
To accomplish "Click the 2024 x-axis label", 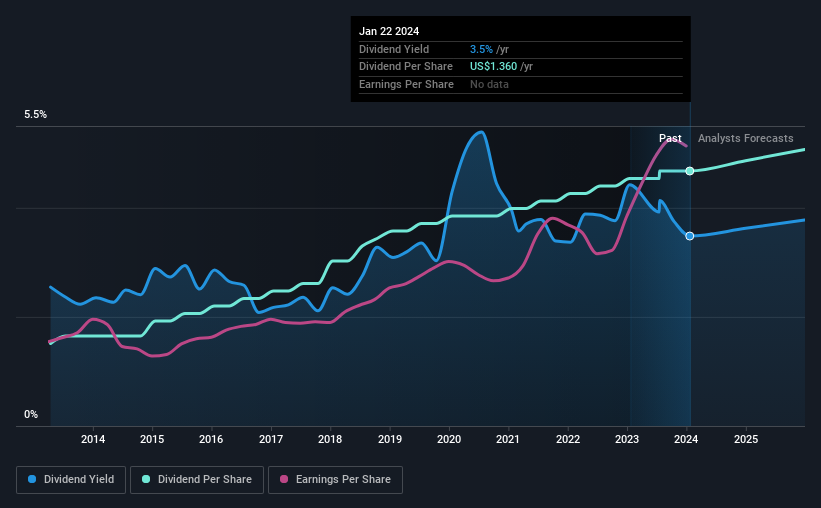I will point(686,439).
